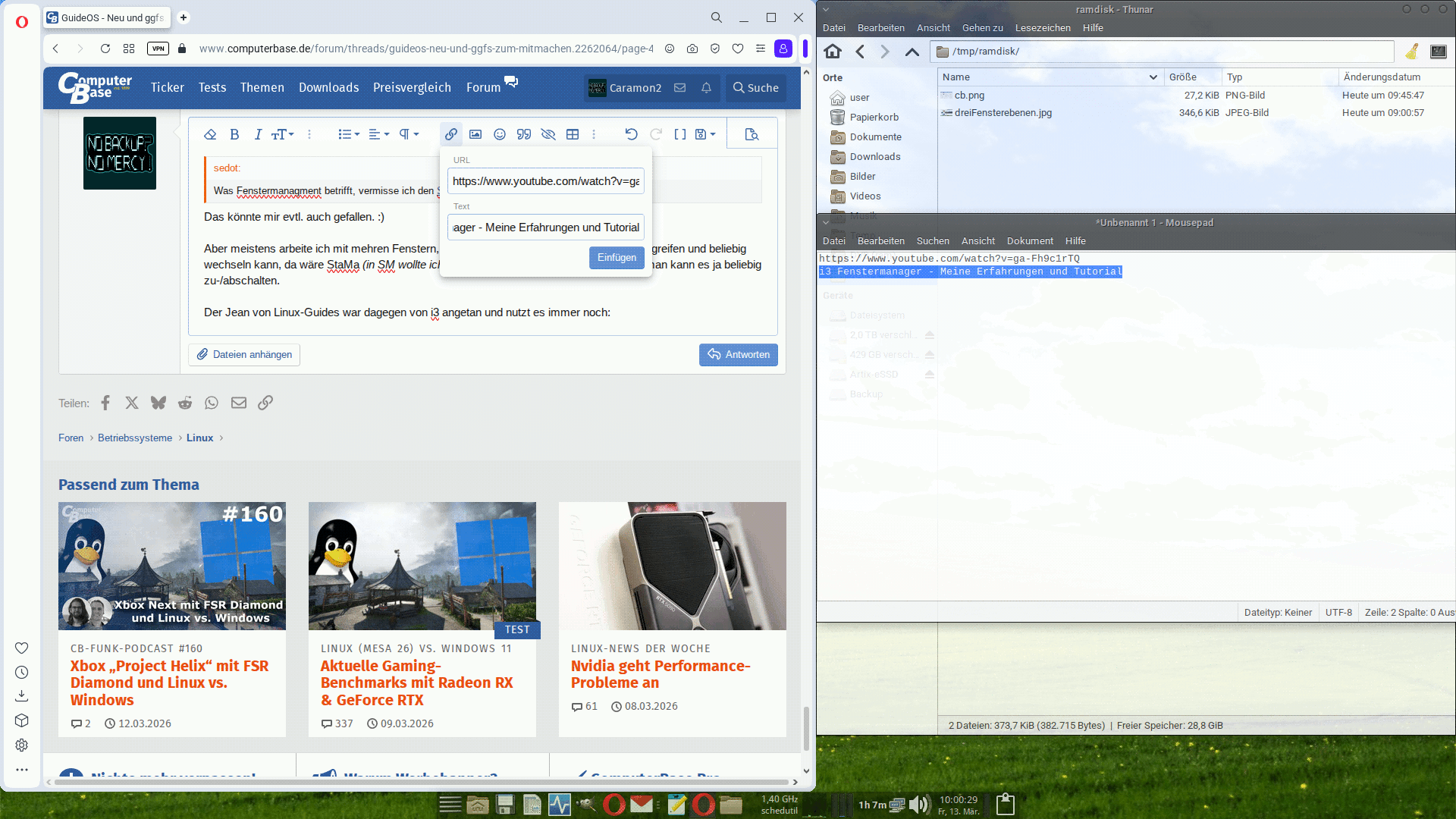1456x819 pixels.
Task: Toggle the Opera VPN badge
Action: pos(158,49)
